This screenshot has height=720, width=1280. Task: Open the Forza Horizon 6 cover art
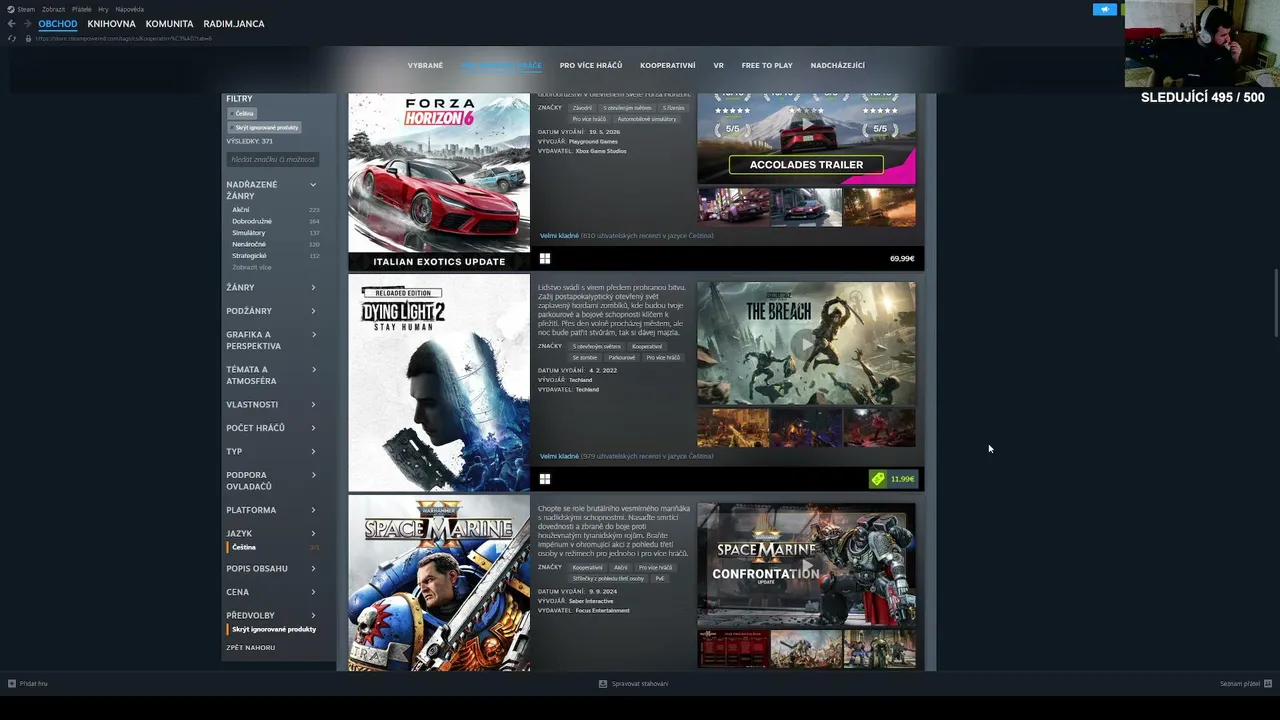click(439, 182)
